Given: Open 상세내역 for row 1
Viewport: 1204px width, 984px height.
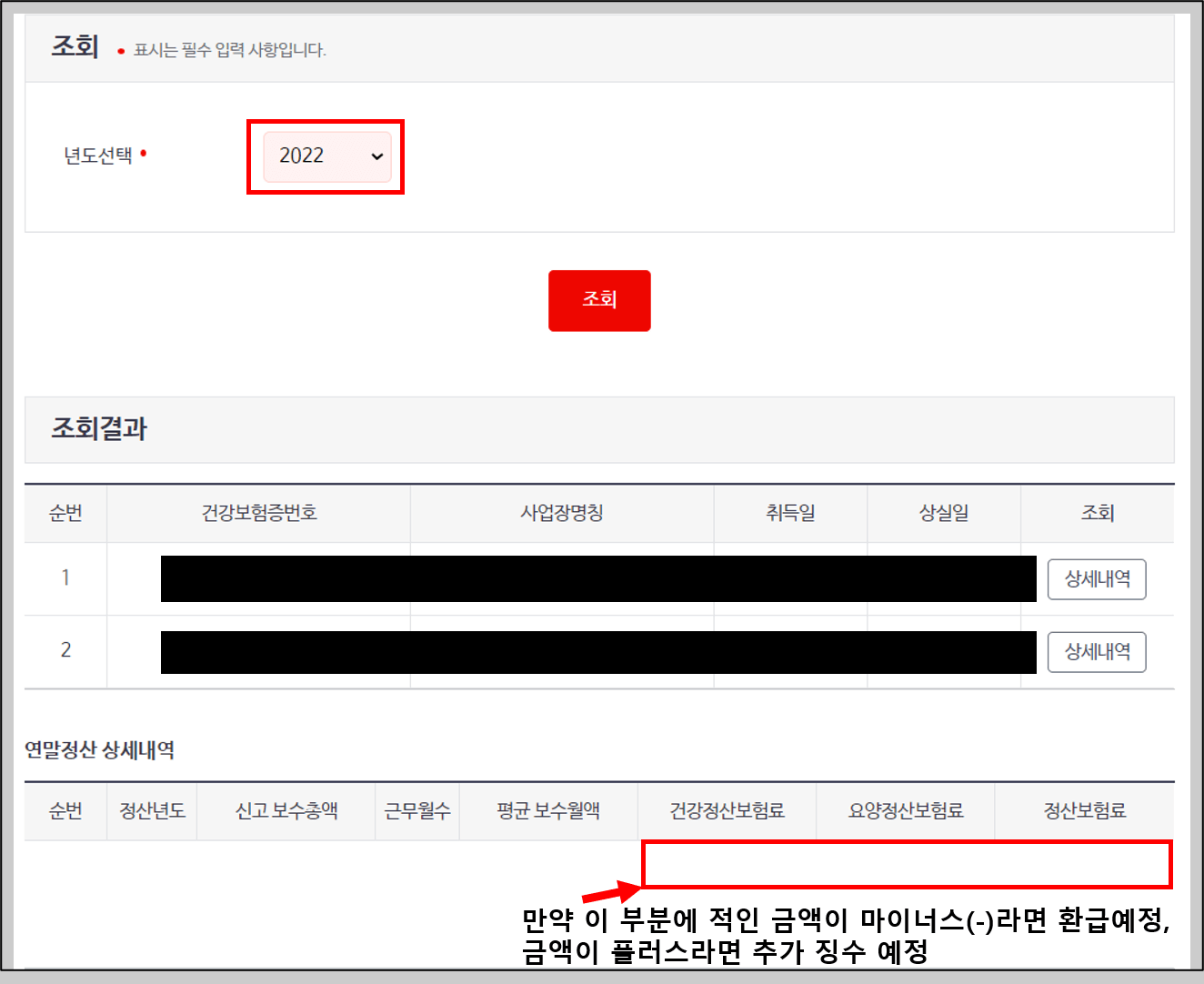Looking at the screenshot, I should click(1097, 578).
